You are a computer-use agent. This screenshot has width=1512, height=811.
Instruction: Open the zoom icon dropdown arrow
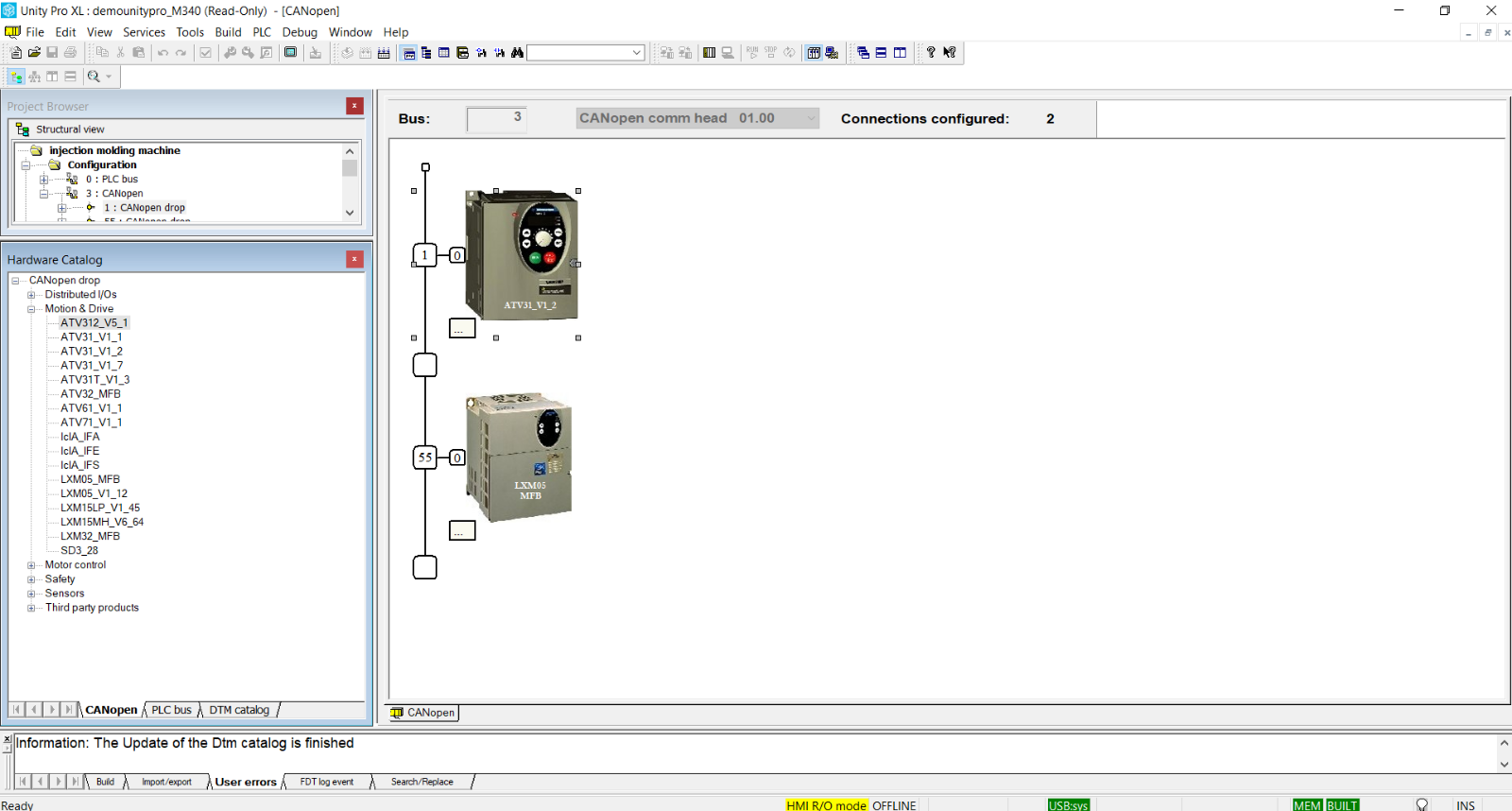tap(109, 77)
